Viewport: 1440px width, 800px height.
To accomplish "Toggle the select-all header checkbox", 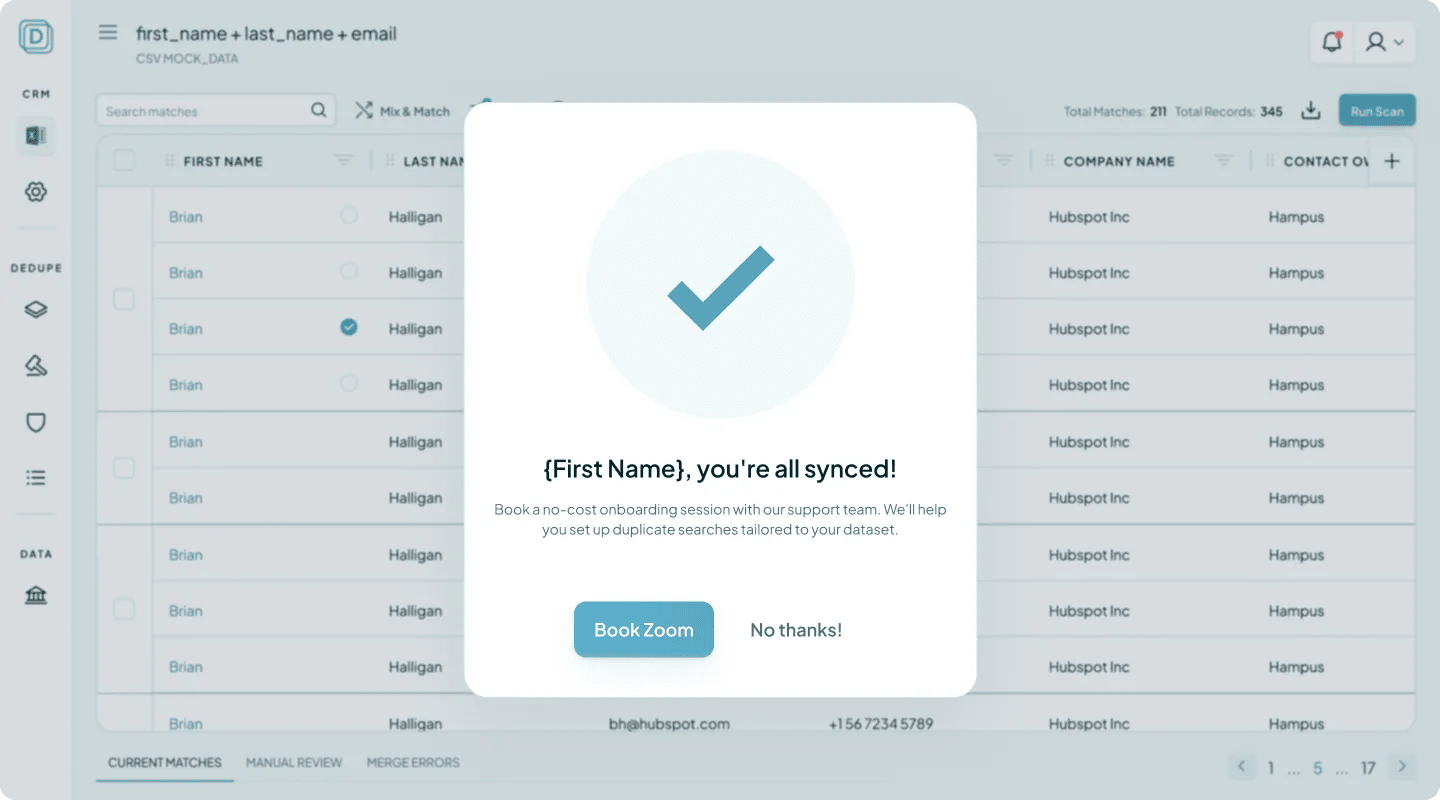I will click(124, 160).
